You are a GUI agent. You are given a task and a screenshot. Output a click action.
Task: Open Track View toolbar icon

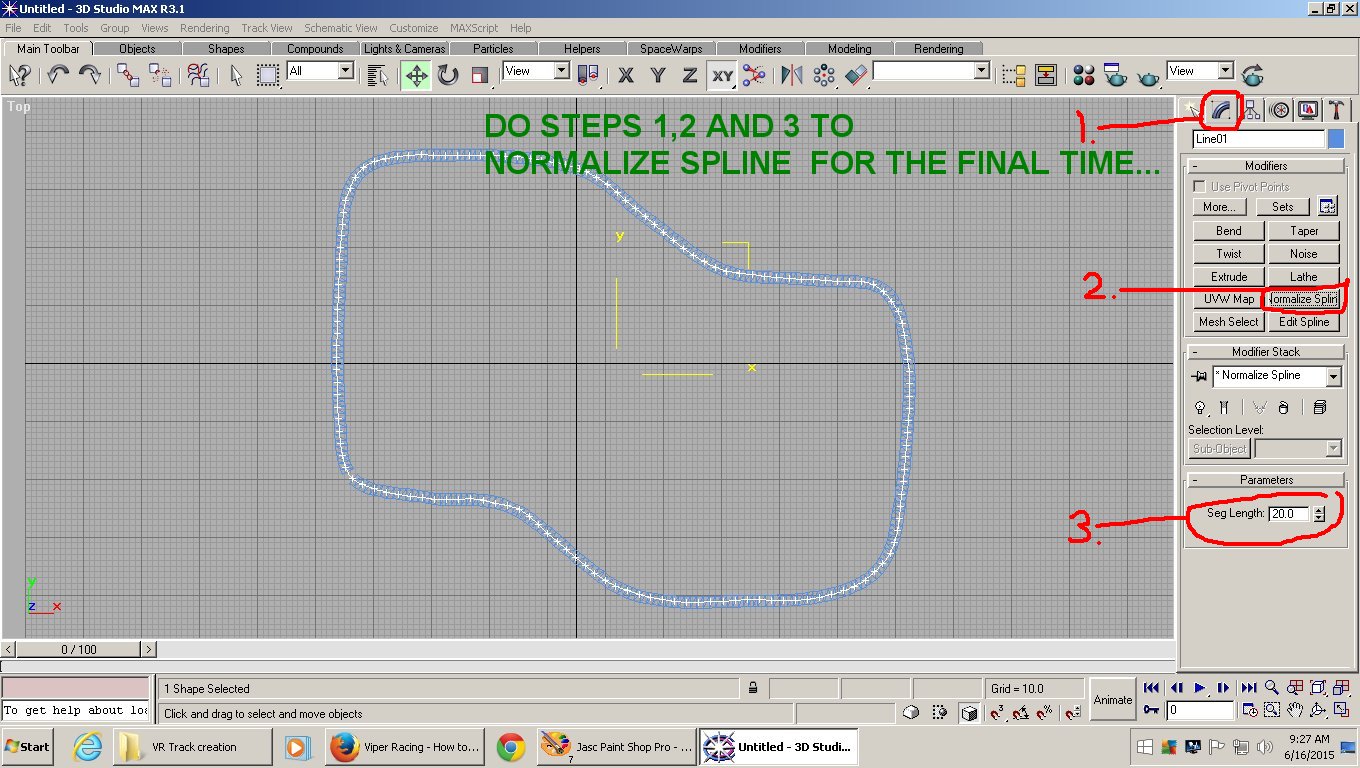(x=1013, y=75)
